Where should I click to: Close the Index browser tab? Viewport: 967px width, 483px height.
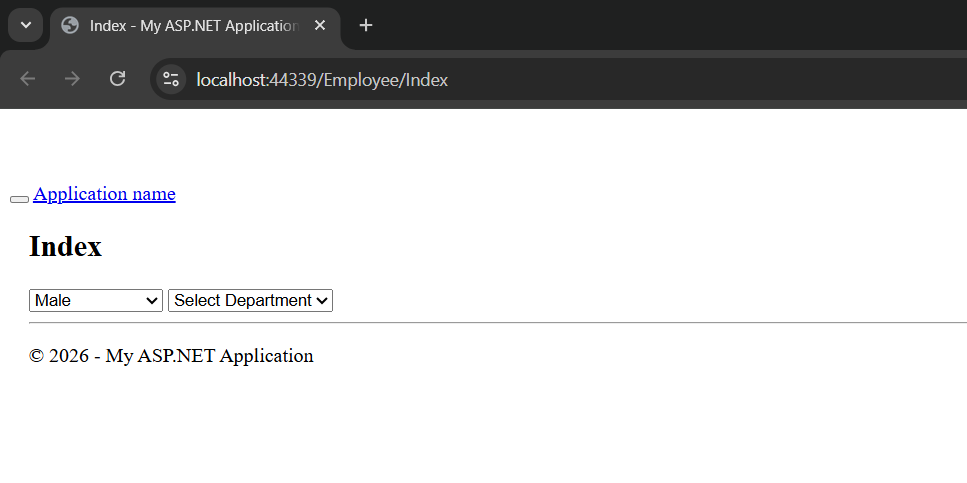pos(320,25)
